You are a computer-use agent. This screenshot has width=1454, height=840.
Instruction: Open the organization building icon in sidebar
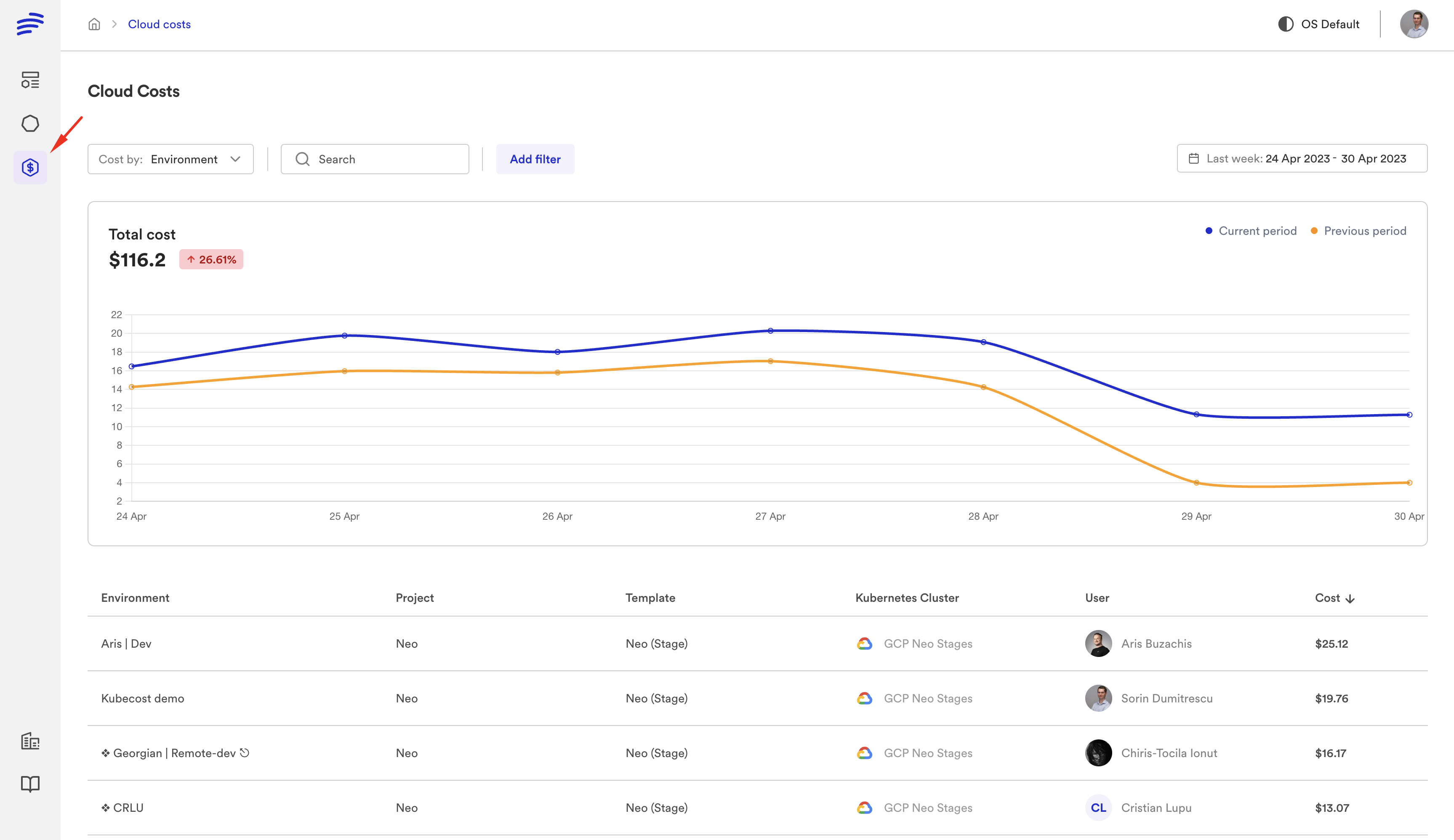(30, 741)
